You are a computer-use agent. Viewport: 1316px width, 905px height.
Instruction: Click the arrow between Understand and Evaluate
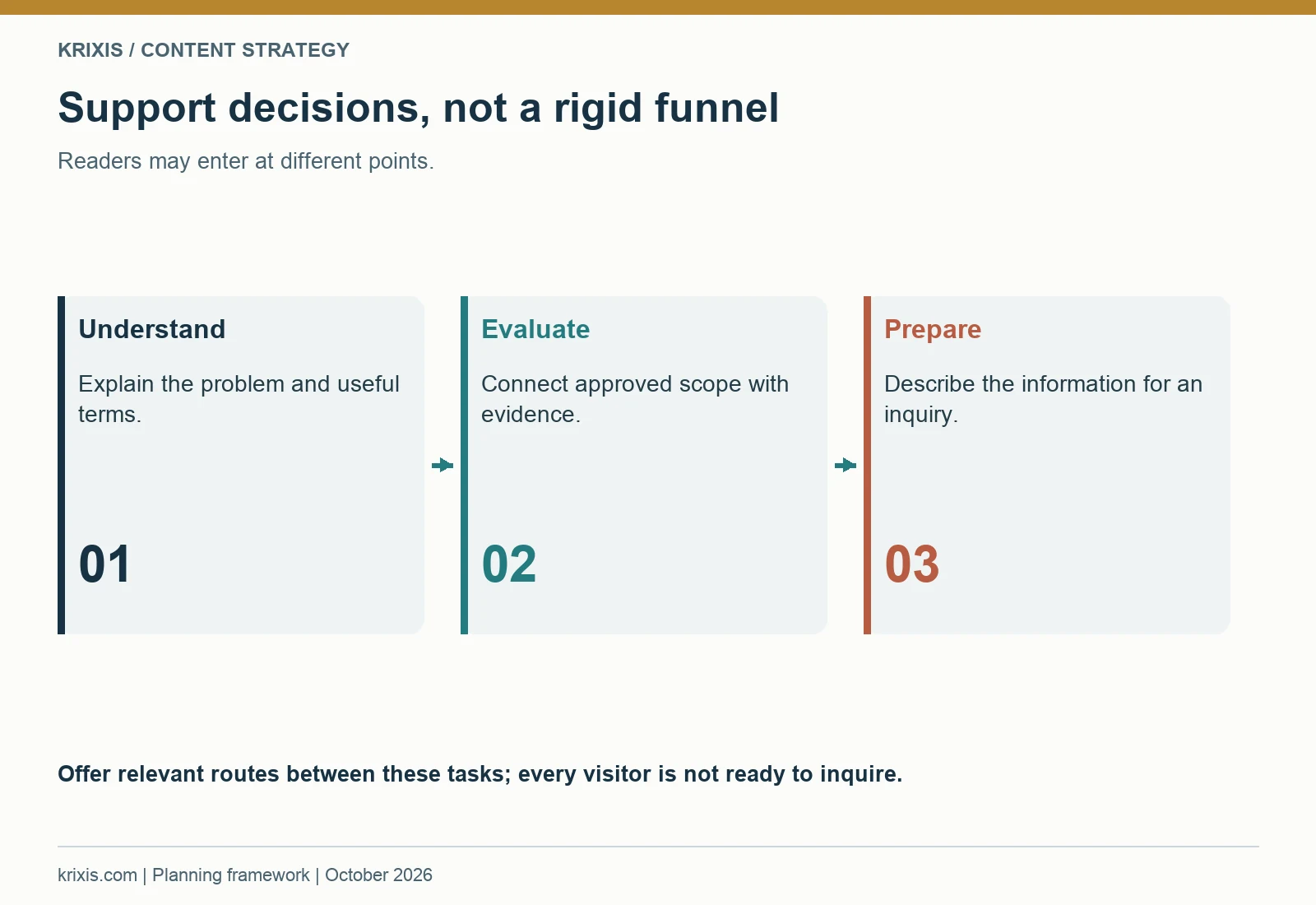(443, 466)
